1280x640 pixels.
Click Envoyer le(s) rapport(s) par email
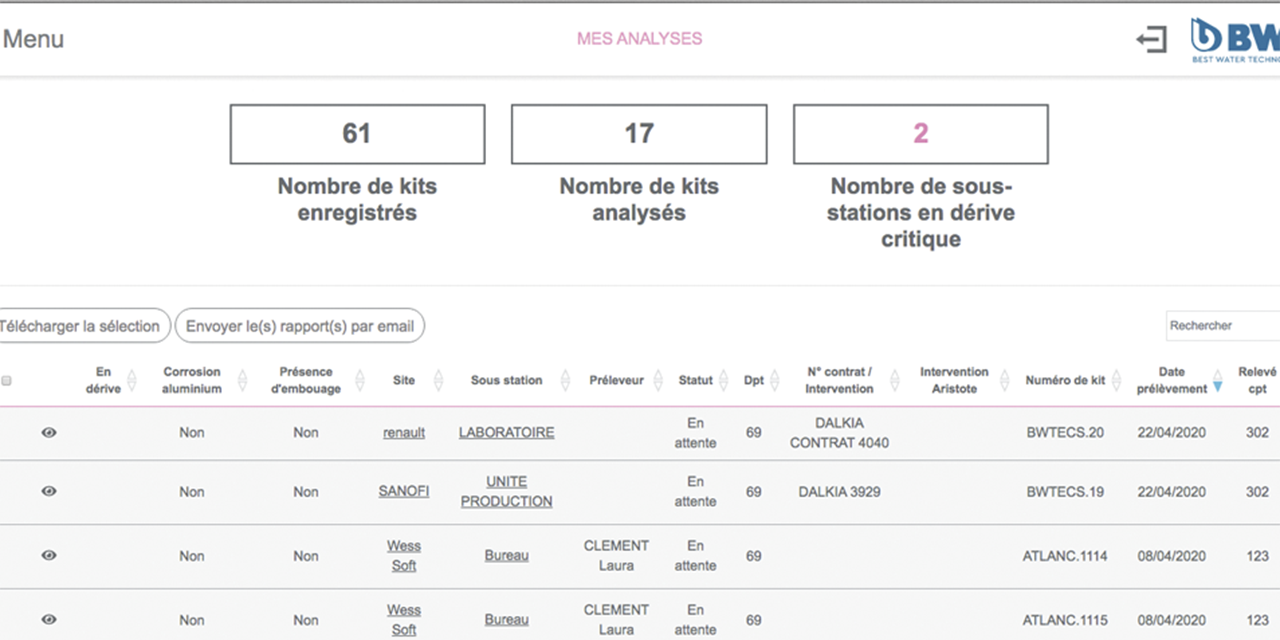pyautogui.click(x=300, y=326)
